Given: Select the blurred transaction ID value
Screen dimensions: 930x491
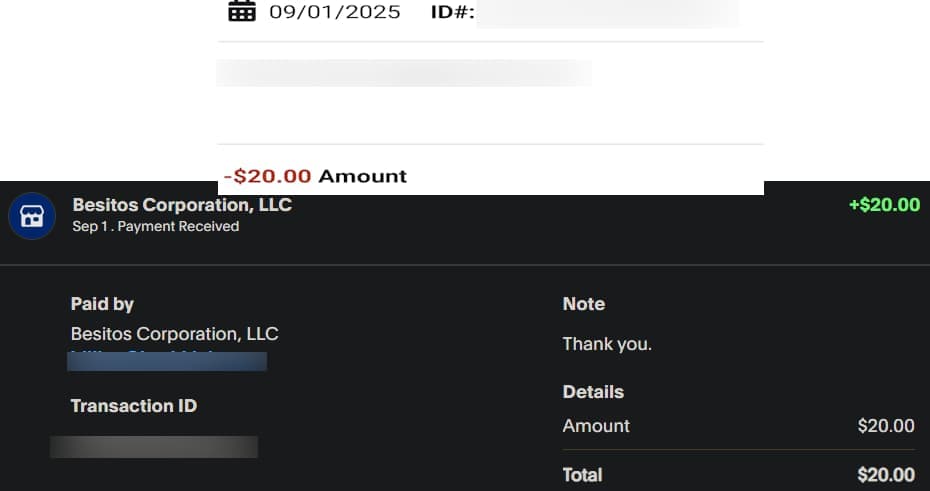Looking at the screenshot, I should (x=154, y=447).
